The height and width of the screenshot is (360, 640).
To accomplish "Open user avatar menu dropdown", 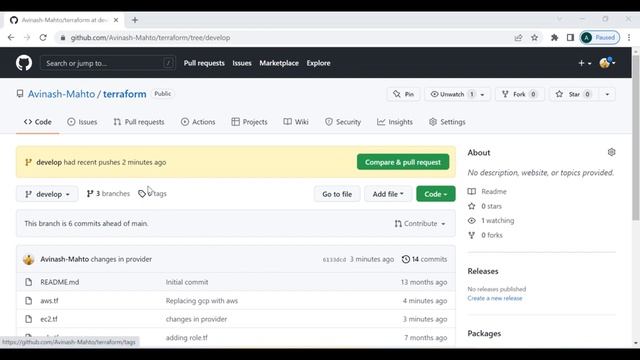I will pos(607,63).
